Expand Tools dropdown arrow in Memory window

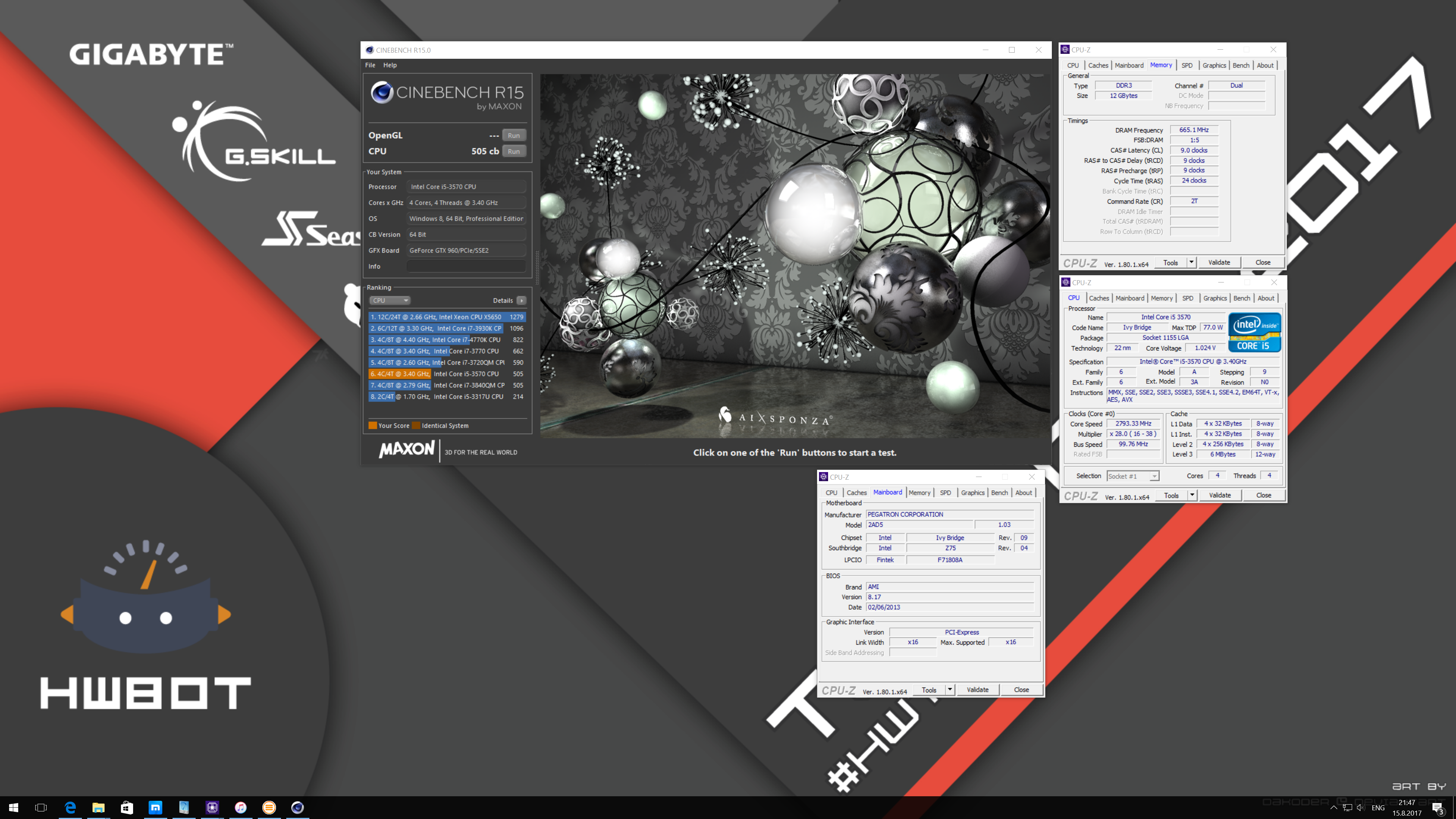click(1191, 262)
